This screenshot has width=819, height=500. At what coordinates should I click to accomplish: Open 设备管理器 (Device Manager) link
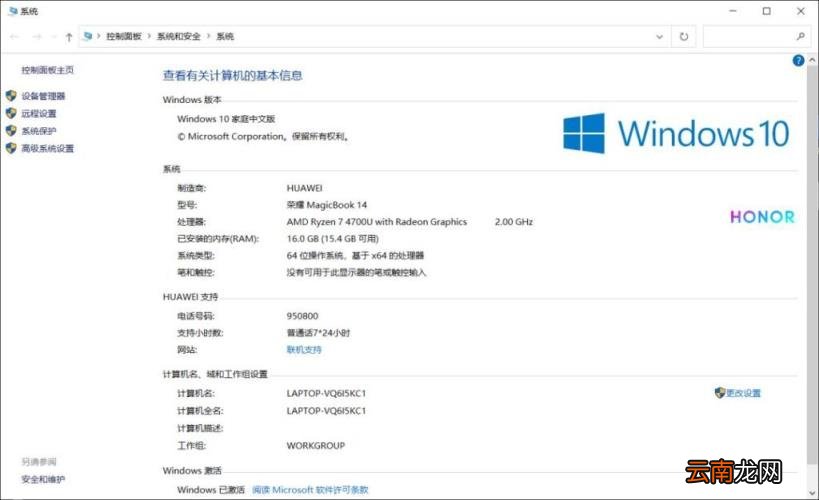(x=43, y=96)
